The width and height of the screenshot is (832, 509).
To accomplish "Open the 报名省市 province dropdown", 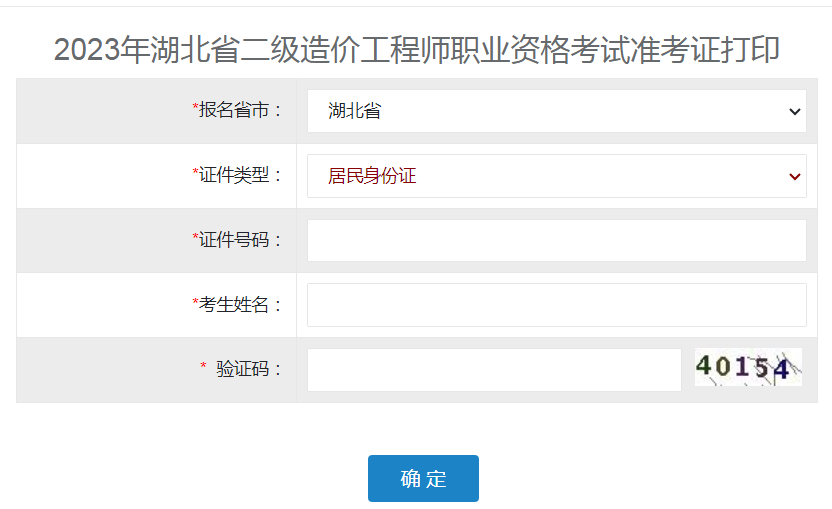I will [557, 111].
